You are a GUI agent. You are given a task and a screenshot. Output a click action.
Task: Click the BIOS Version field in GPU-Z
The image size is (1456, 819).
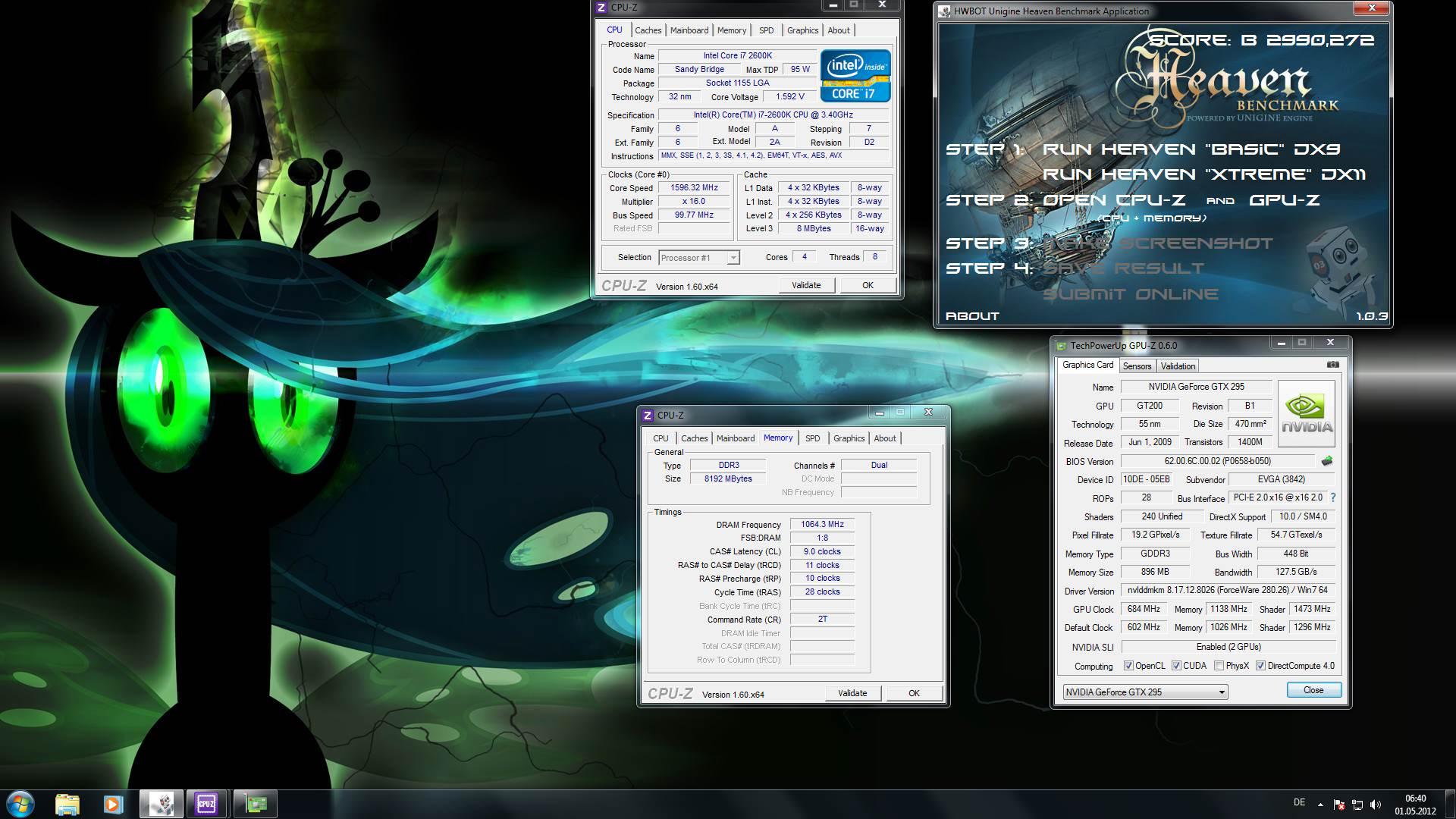tap(1217, 461)
